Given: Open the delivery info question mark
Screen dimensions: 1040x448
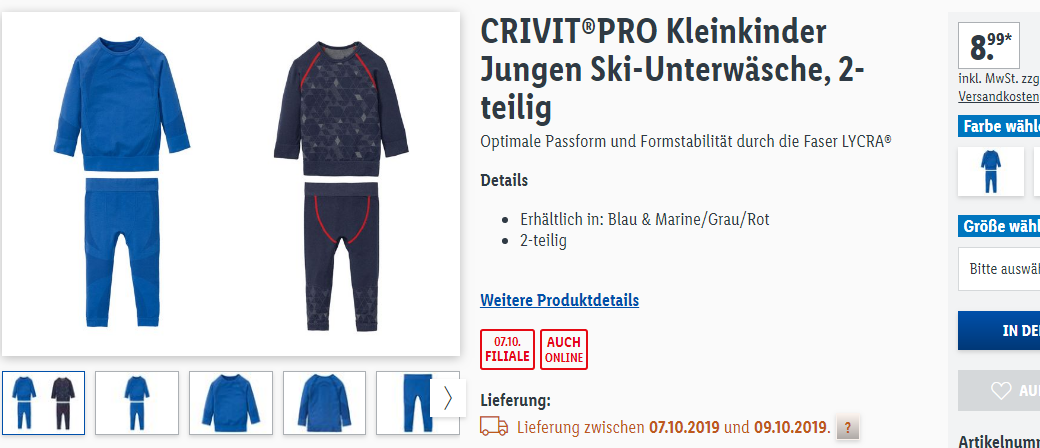Looking at the screenshot, I should coord(848,427).
